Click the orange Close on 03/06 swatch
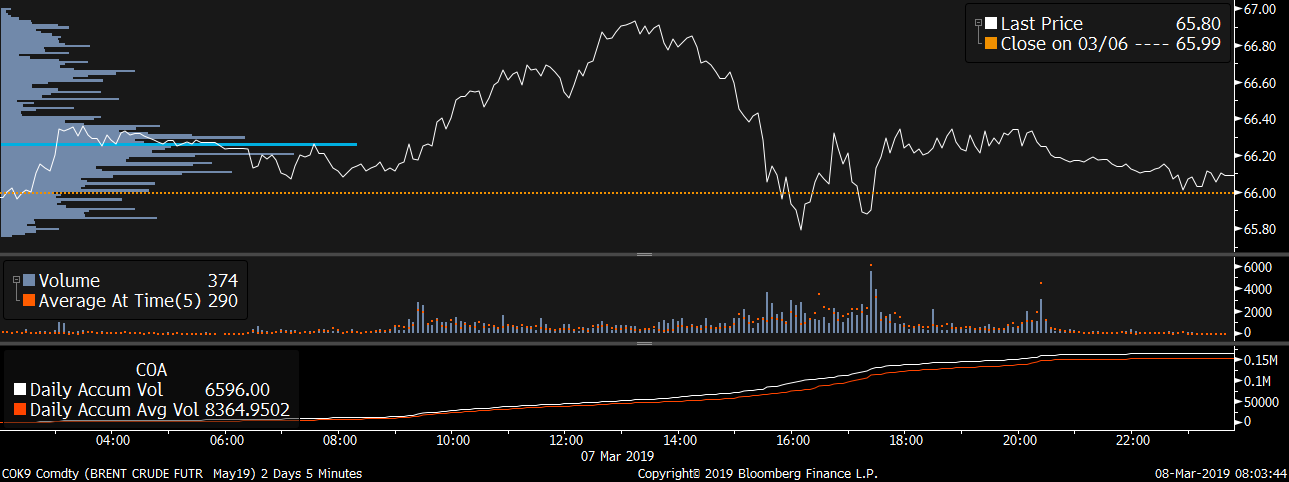Viewport: 1289px width, 482px height. click(991, 44)
